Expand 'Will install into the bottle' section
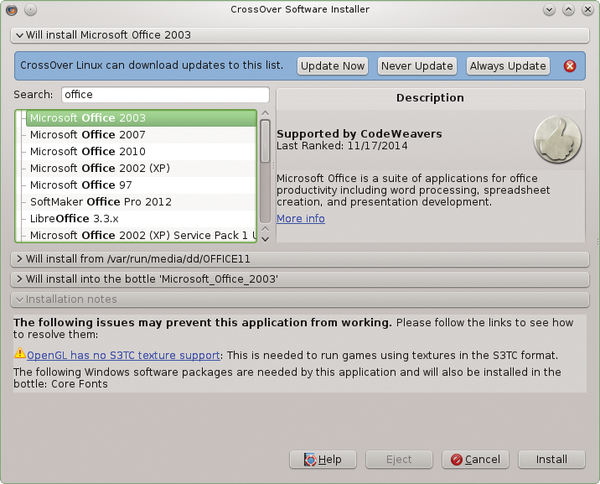Image resolution: width=600 pixels, height=484 pixels. 300,279
